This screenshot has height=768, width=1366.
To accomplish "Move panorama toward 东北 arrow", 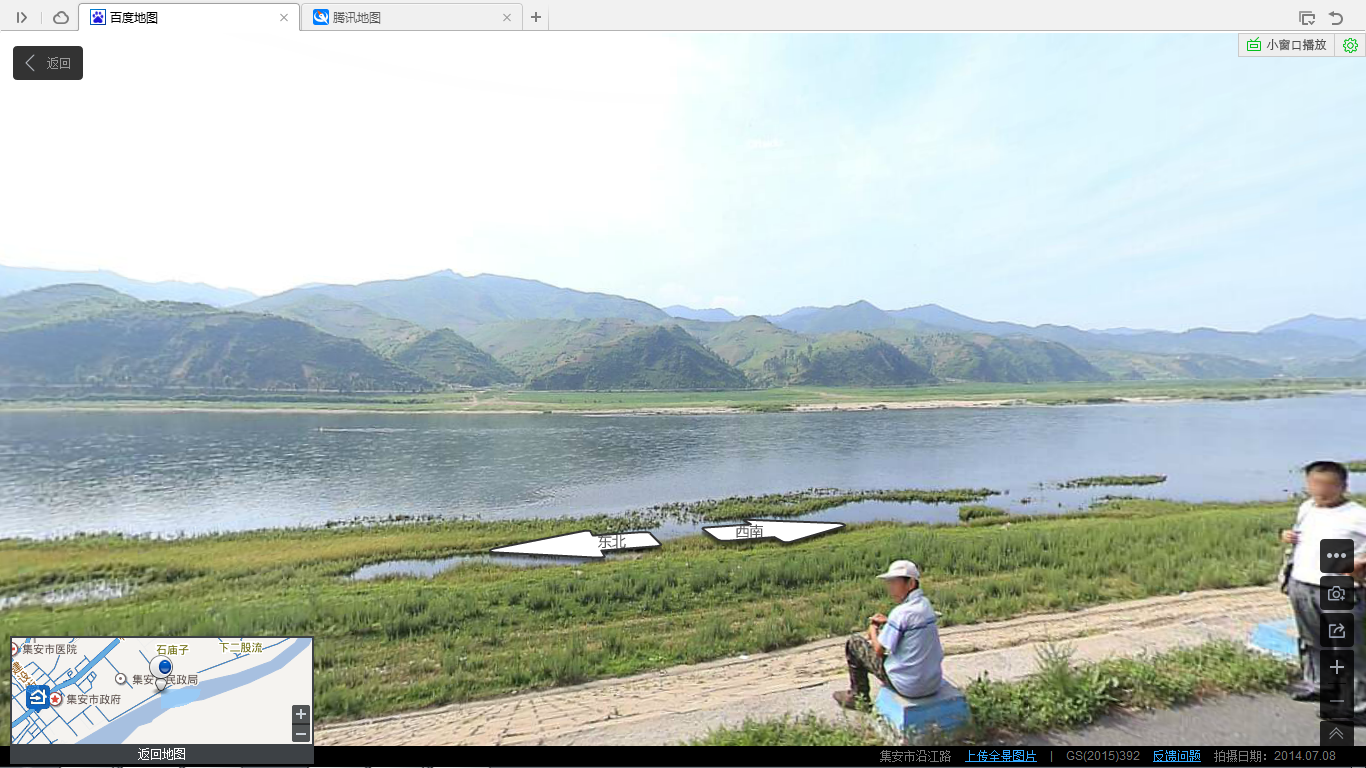I will [x=575, y=543].
